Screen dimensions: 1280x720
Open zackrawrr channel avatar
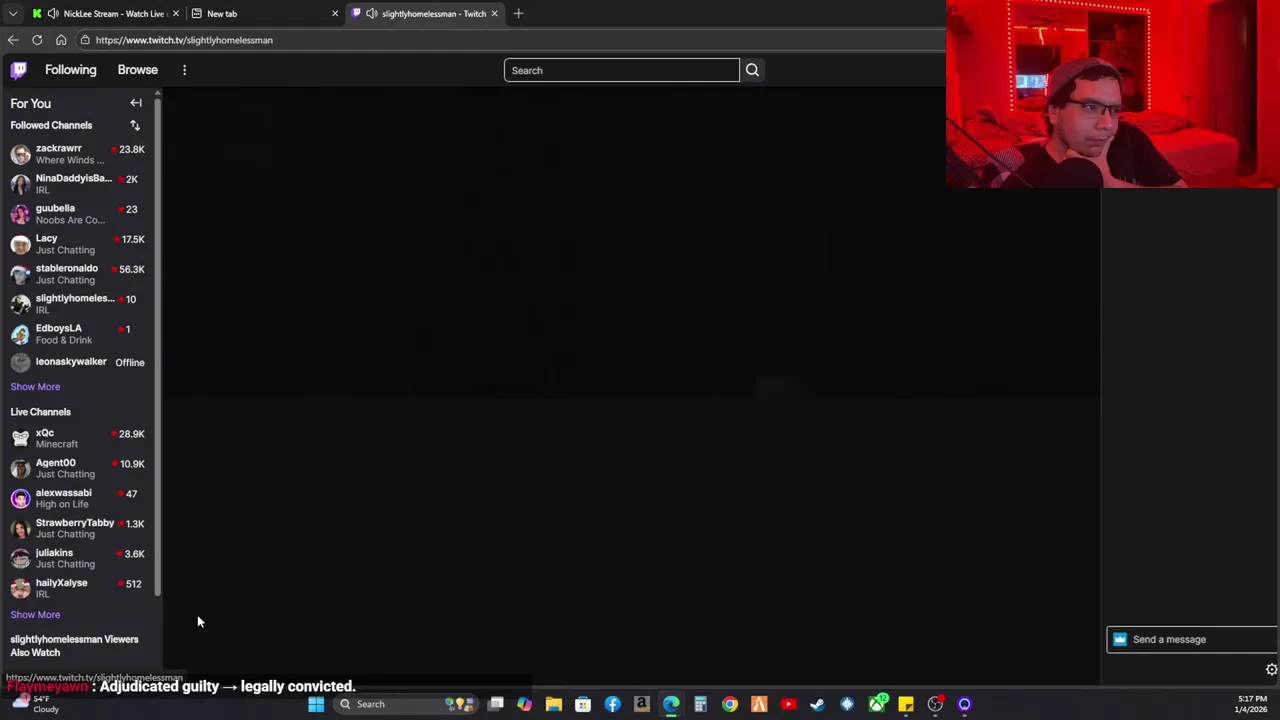coord(20,154)
